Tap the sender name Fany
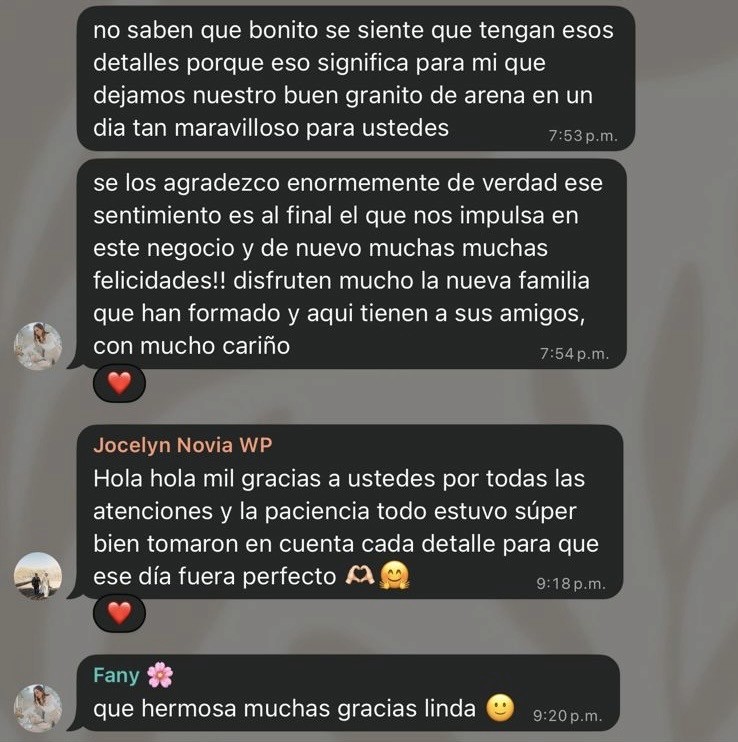Image resolution: width=738 pixels, height=742 pixels. tap(116, 675)
